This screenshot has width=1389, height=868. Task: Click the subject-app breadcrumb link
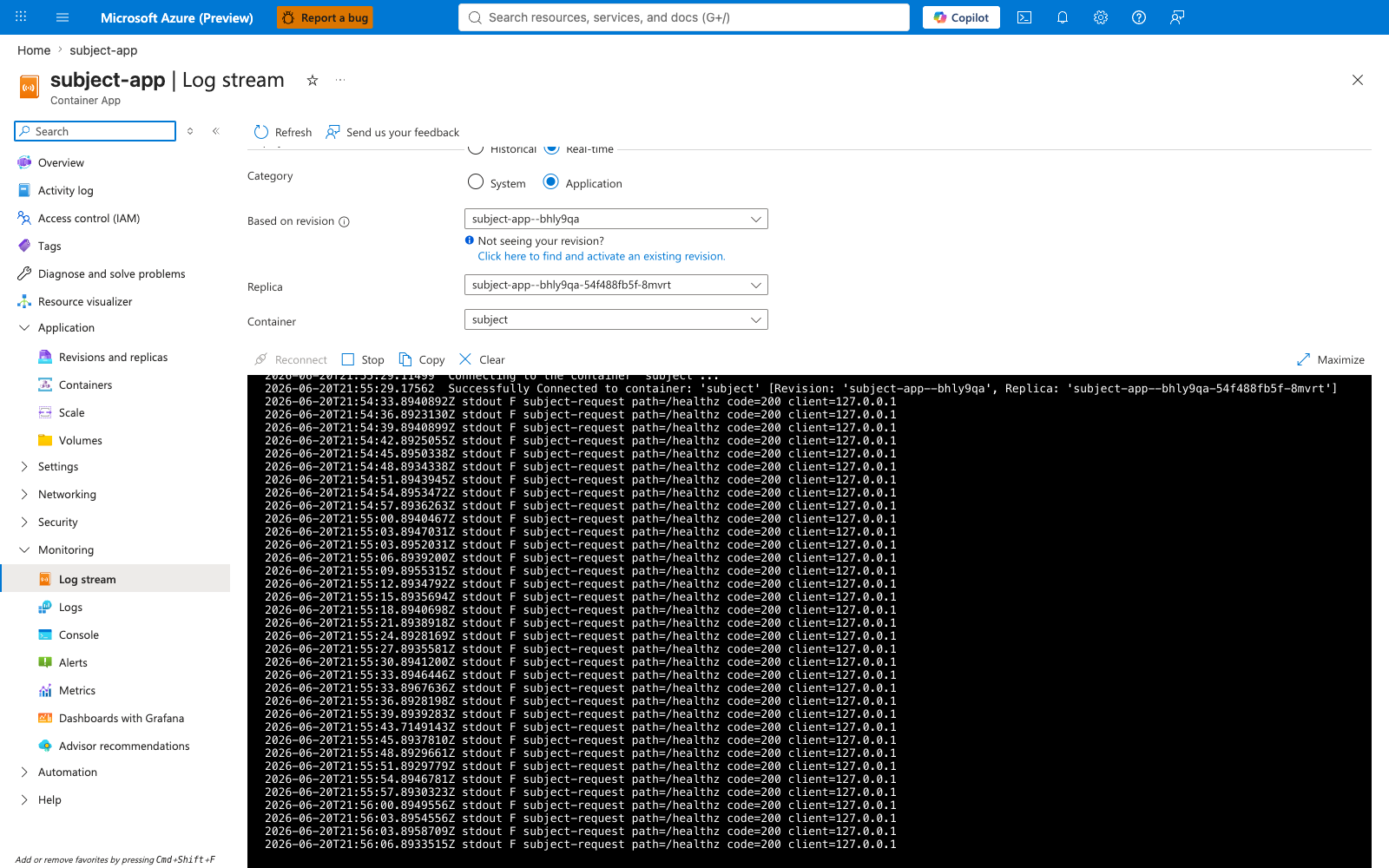tap(103, 50)
